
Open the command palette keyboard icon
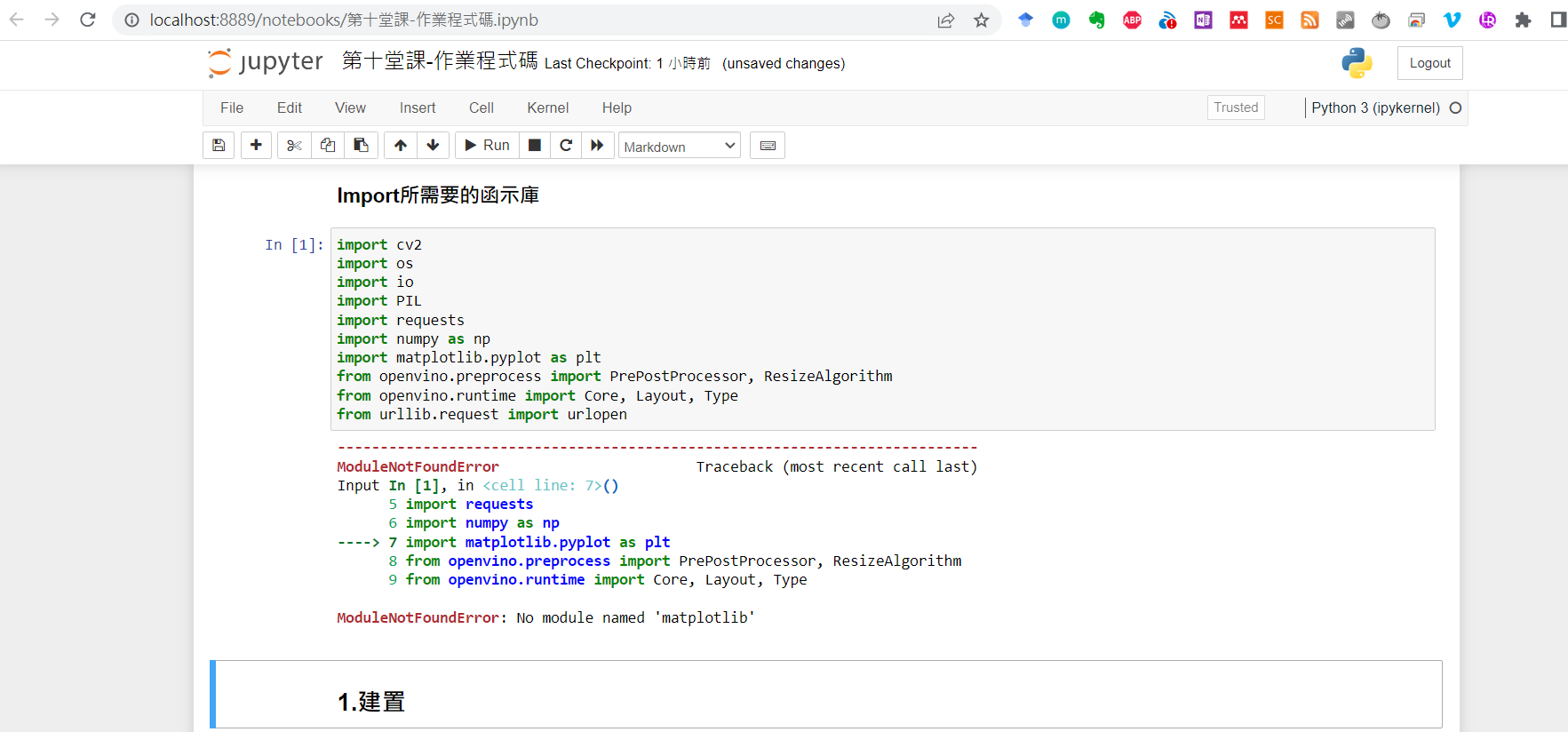(768, 146)
